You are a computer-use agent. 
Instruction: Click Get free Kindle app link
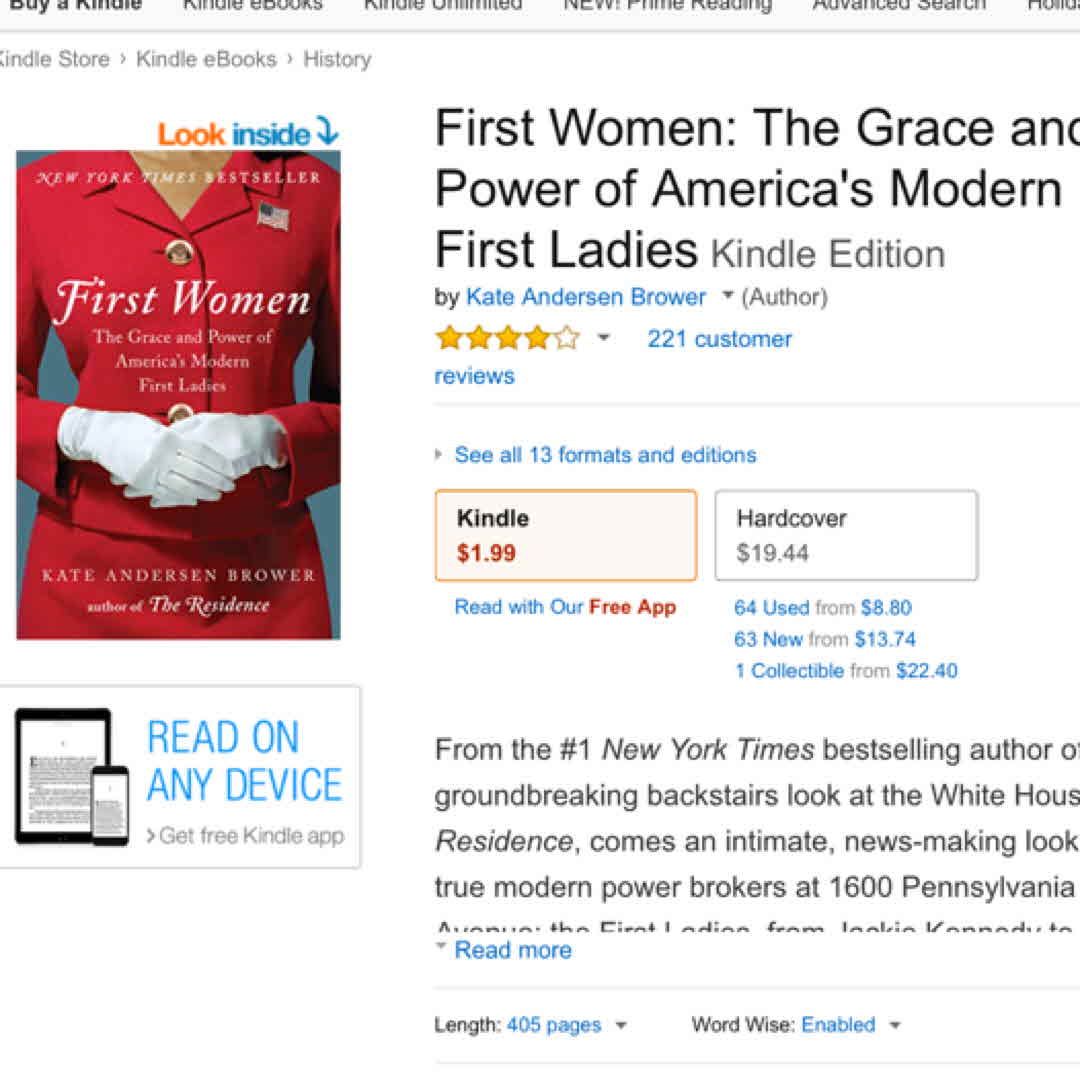pos(250,836)
